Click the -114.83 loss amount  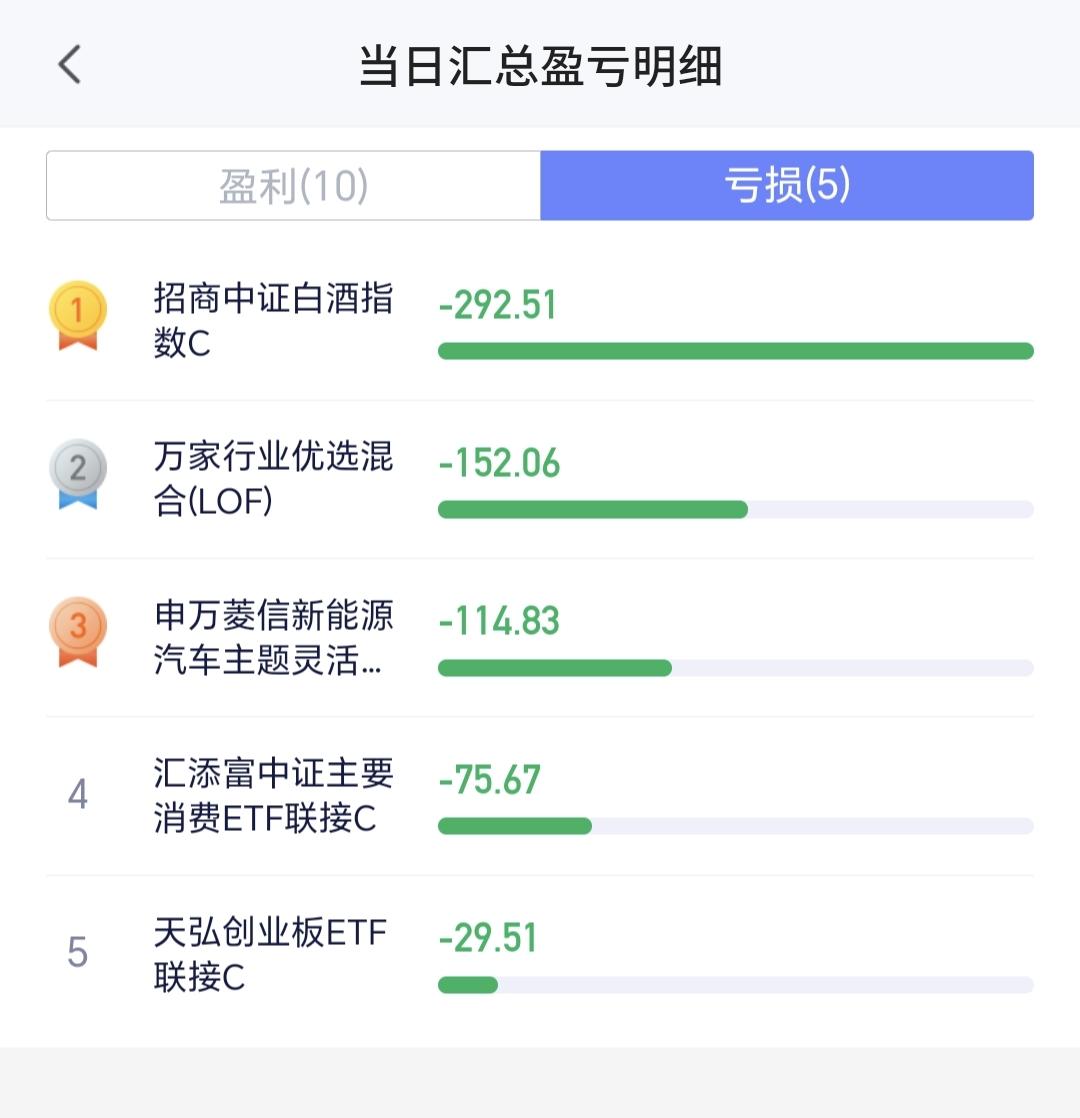(499, 621)
